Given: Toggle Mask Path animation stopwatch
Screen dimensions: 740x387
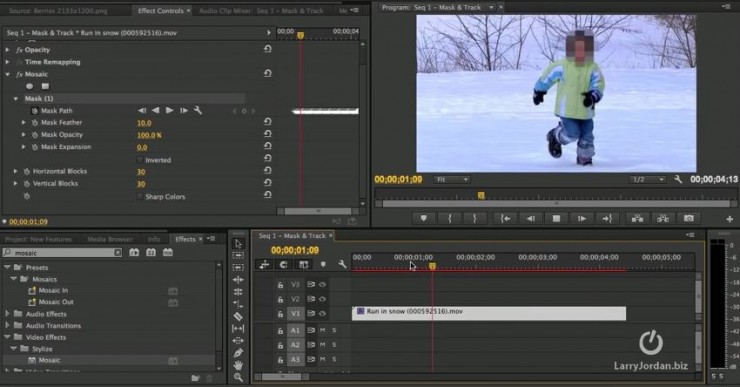Looking at the screenshot, I should point(34,111).
